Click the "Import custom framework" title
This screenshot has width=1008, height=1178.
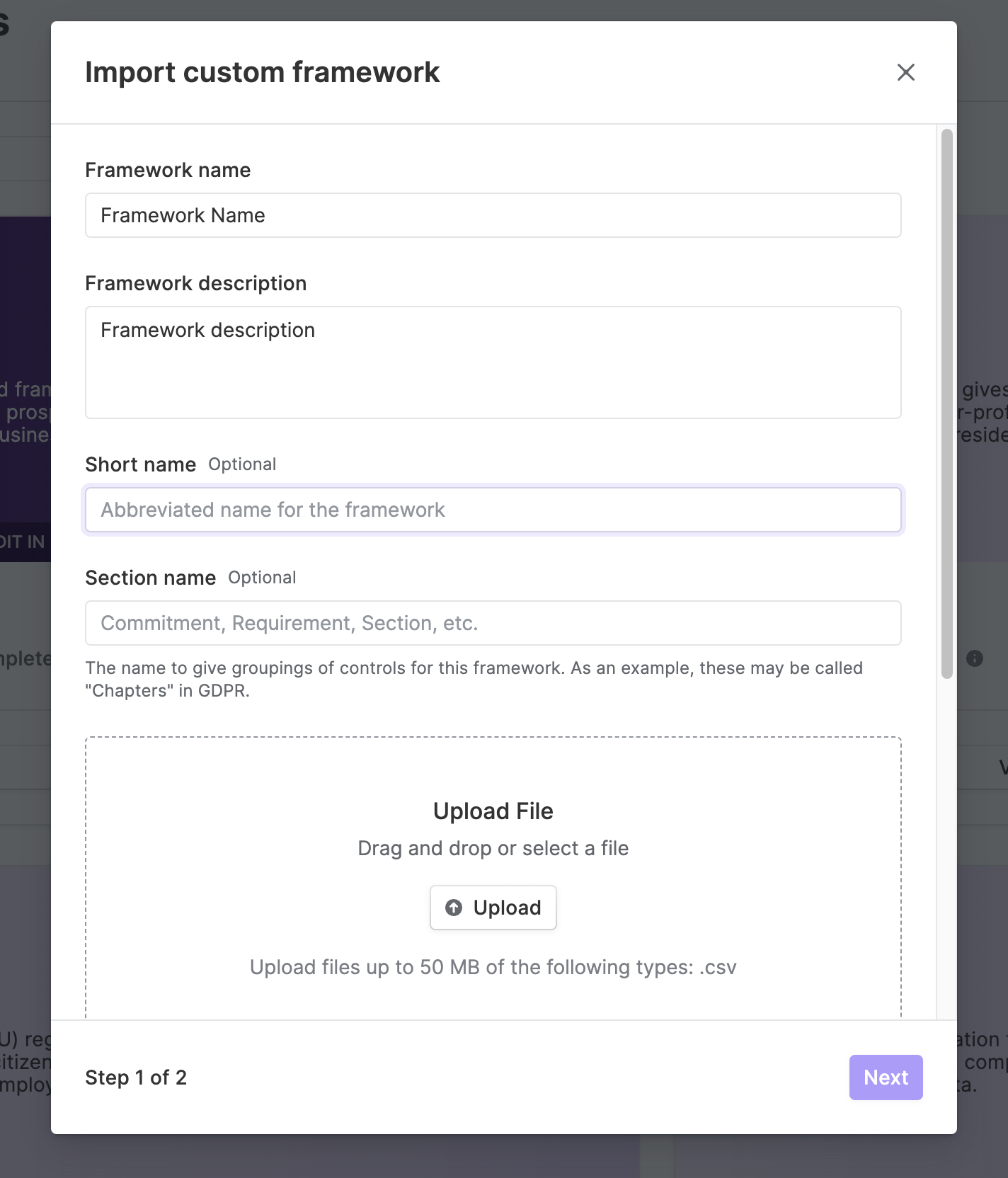pos(263,72)
